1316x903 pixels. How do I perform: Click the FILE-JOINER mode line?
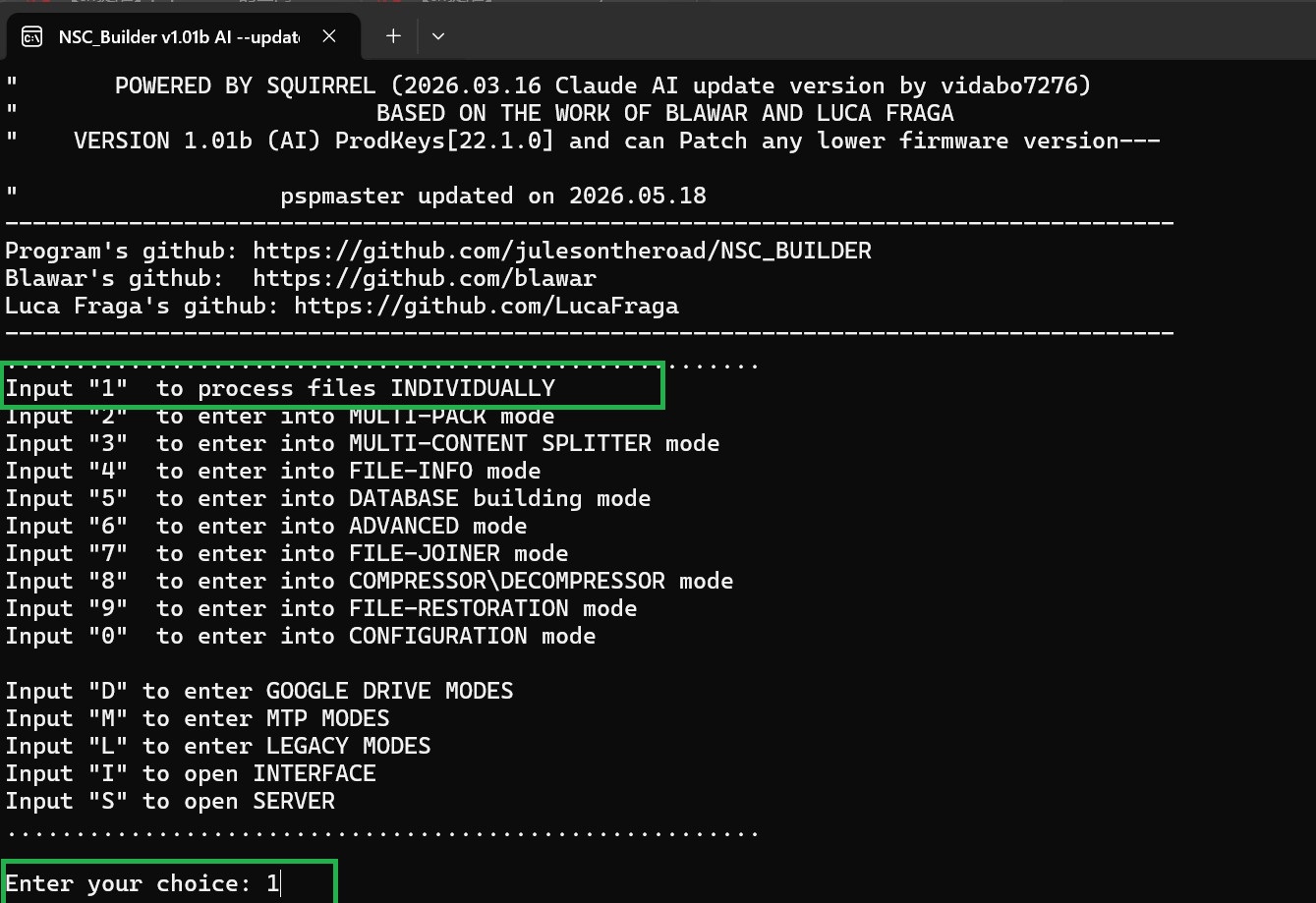(287, 553)
